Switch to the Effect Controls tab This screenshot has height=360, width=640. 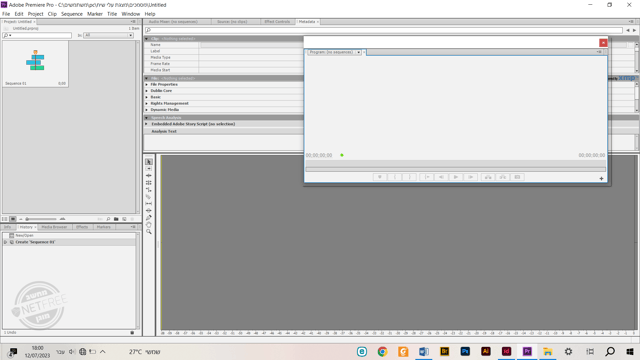pos(277,22)
